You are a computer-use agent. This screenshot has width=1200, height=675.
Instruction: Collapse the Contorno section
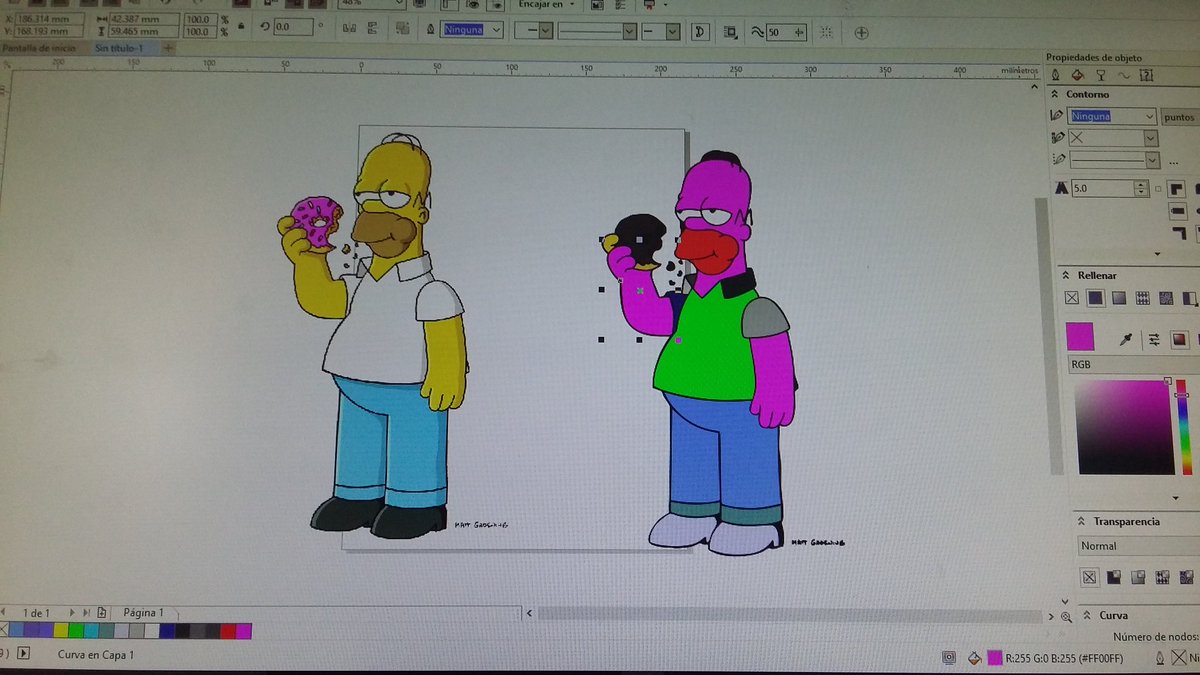pos(1055,94)
